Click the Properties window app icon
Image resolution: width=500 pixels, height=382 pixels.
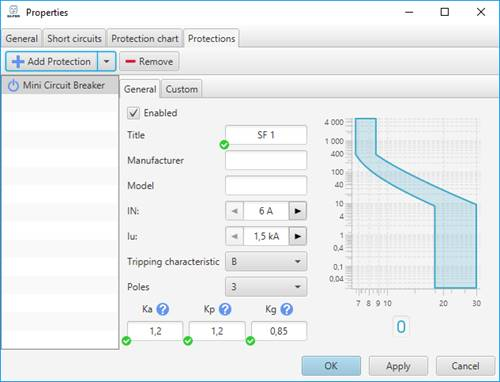tap(13, 12)
